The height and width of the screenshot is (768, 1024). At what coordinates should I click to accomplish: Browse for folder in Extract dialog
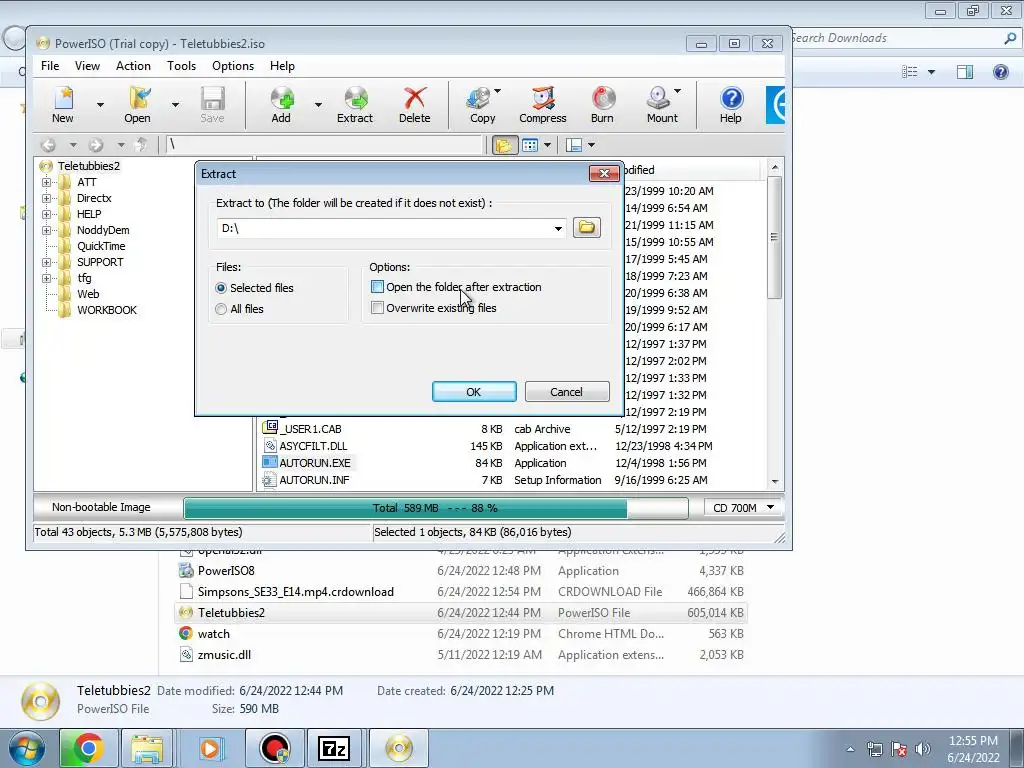(586, 227)
